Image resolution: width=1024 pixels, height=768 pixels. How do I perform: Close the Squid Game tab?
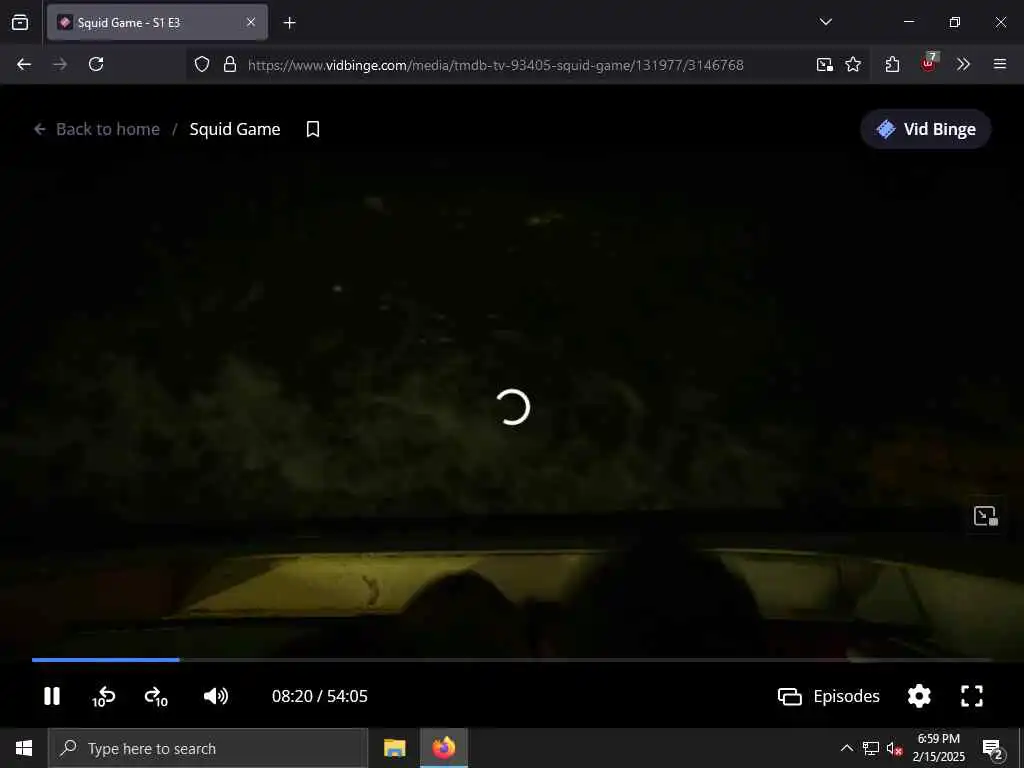point(251,22)
